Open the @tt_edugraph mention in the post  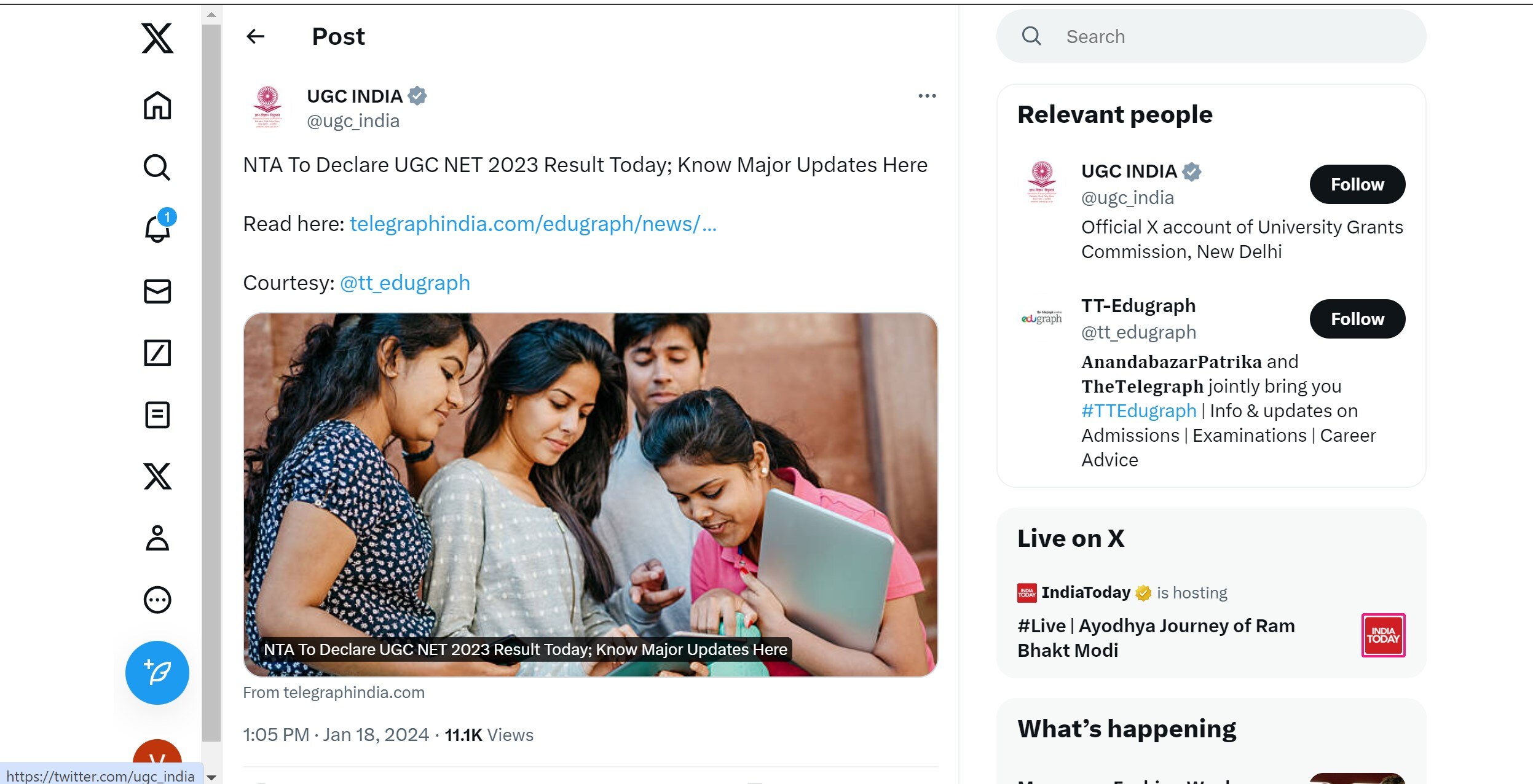click(x=405, y=283)
